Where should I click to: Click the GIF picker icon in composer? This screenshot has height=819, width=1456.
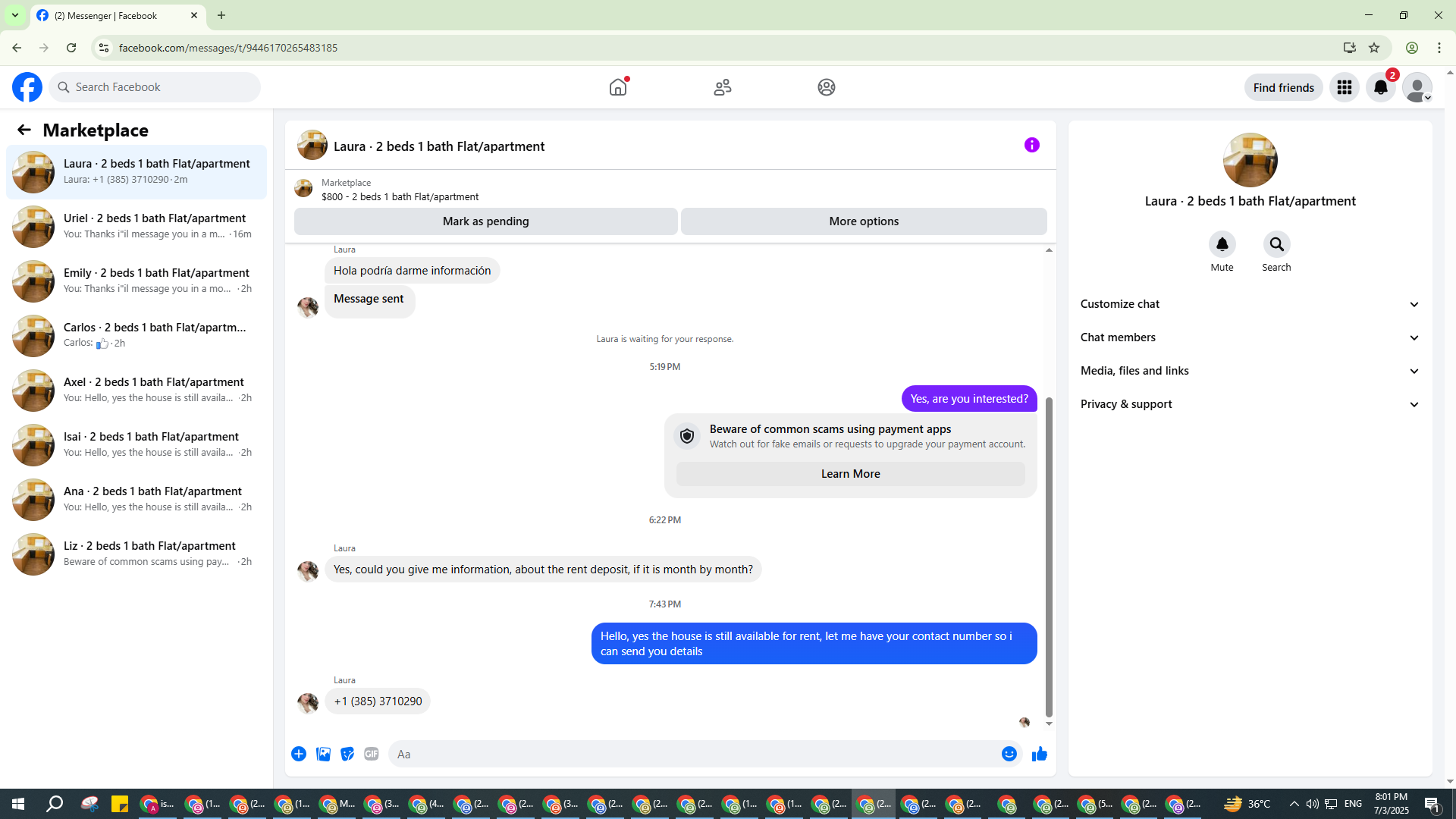[371, 754]
